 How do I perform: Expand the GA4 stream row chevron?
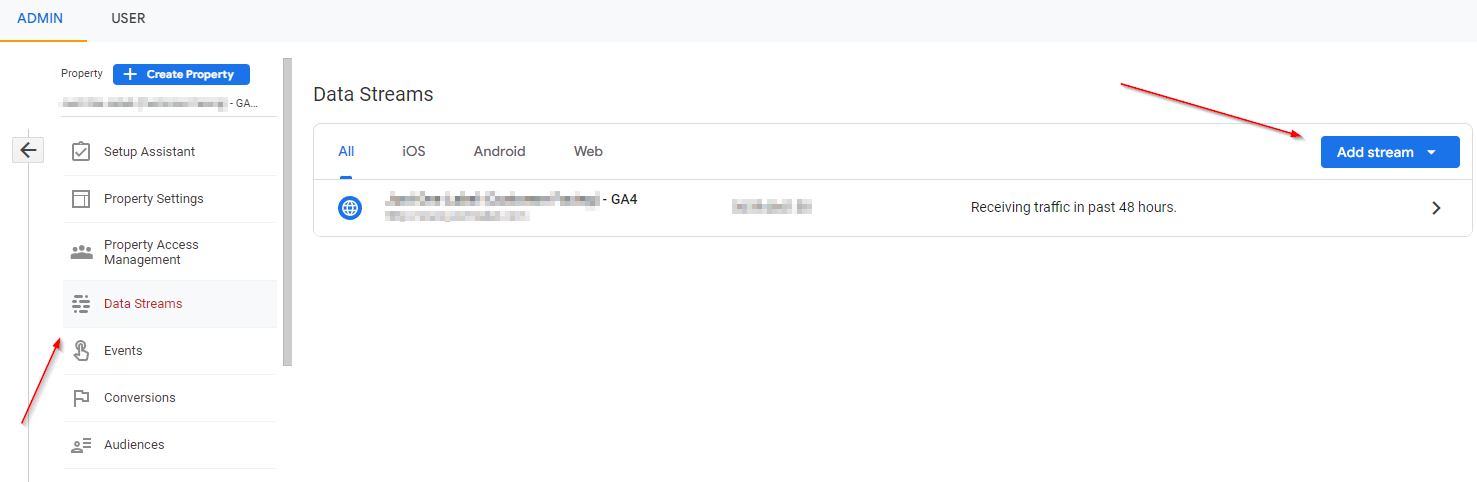pyautogui.click(x=1436, y=208)
